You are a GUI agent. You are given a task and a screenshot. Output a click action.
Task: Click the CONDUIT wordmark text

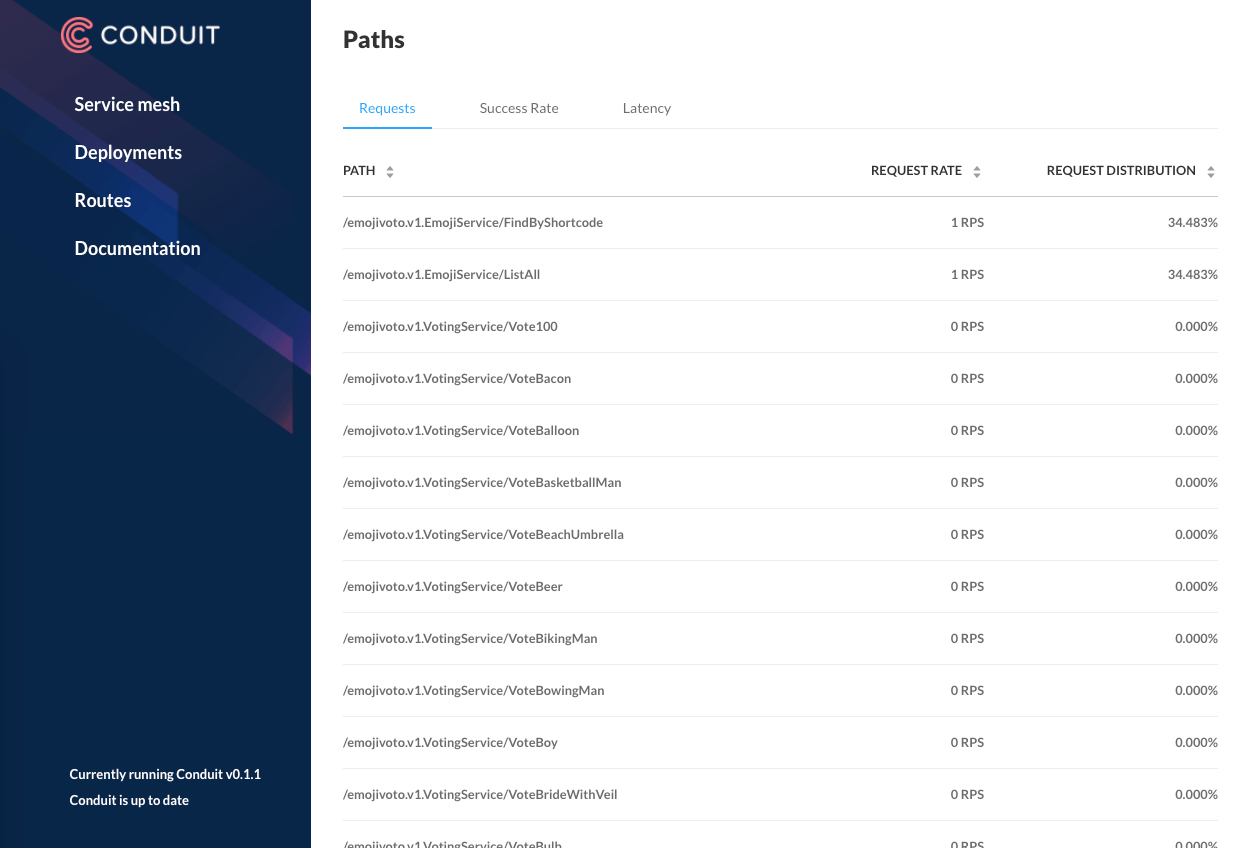160,36
